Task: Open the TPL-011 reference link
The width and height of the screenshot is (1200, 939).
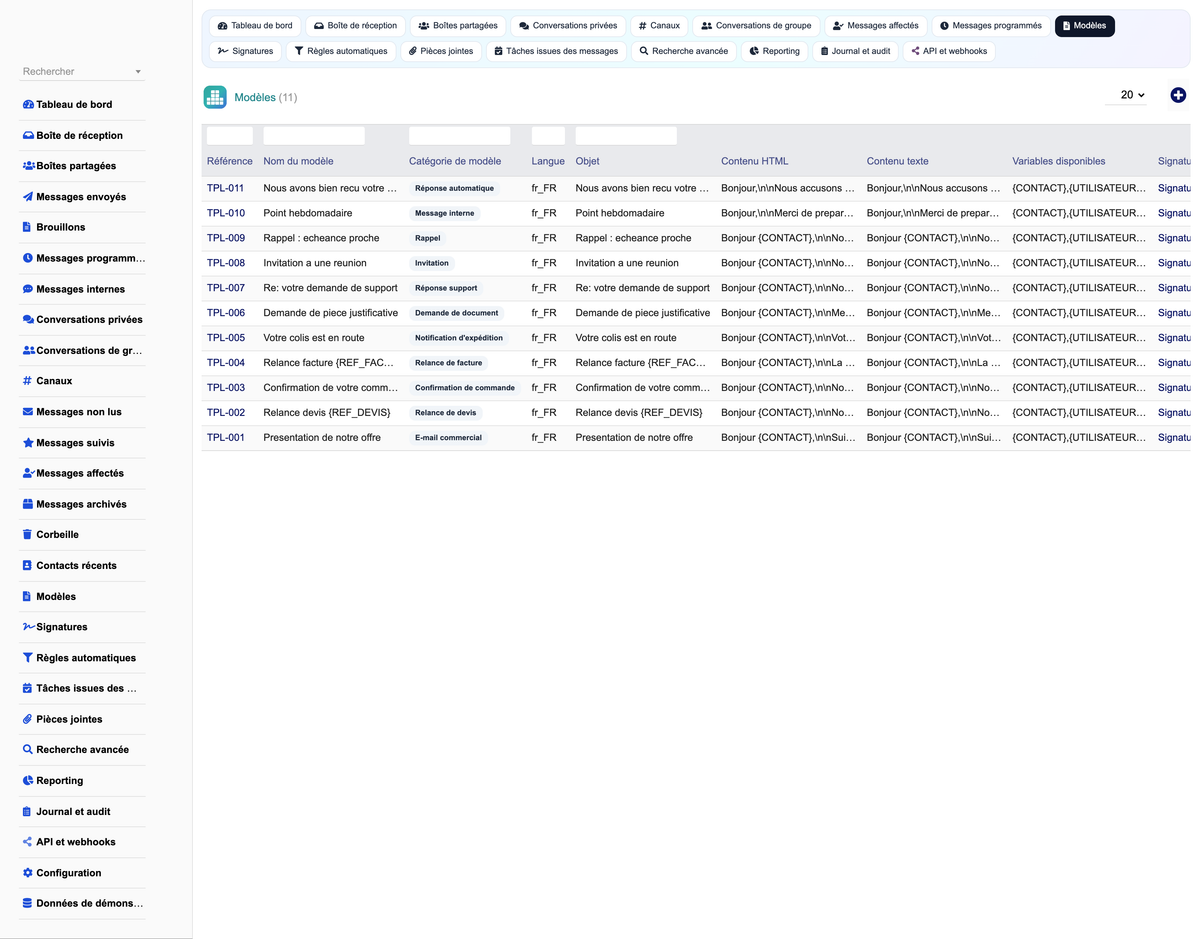Action: click(226, 188)
